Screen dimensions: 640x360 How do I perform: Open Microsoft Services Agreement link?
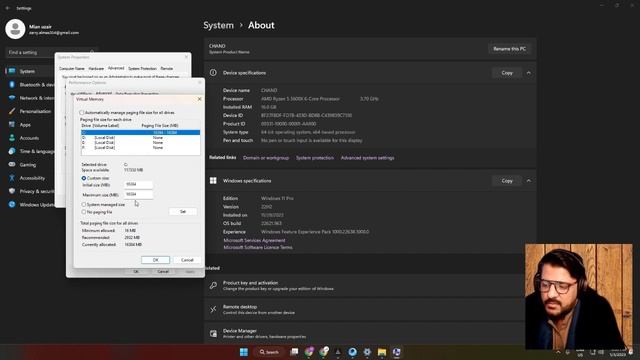(254, 240)
